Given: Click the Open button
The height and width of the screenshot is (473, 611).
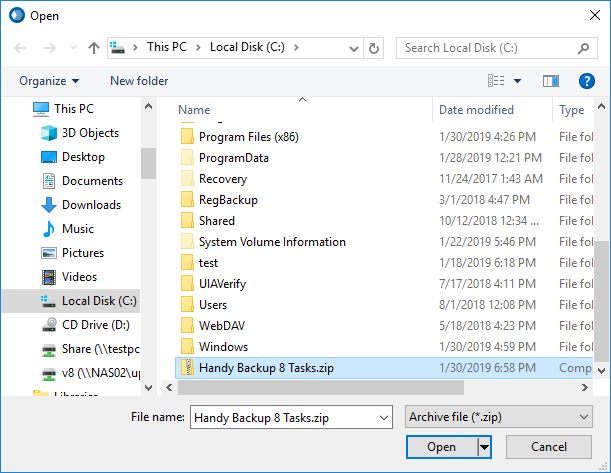Looking at the screenshot, I should tap(441, 447).
